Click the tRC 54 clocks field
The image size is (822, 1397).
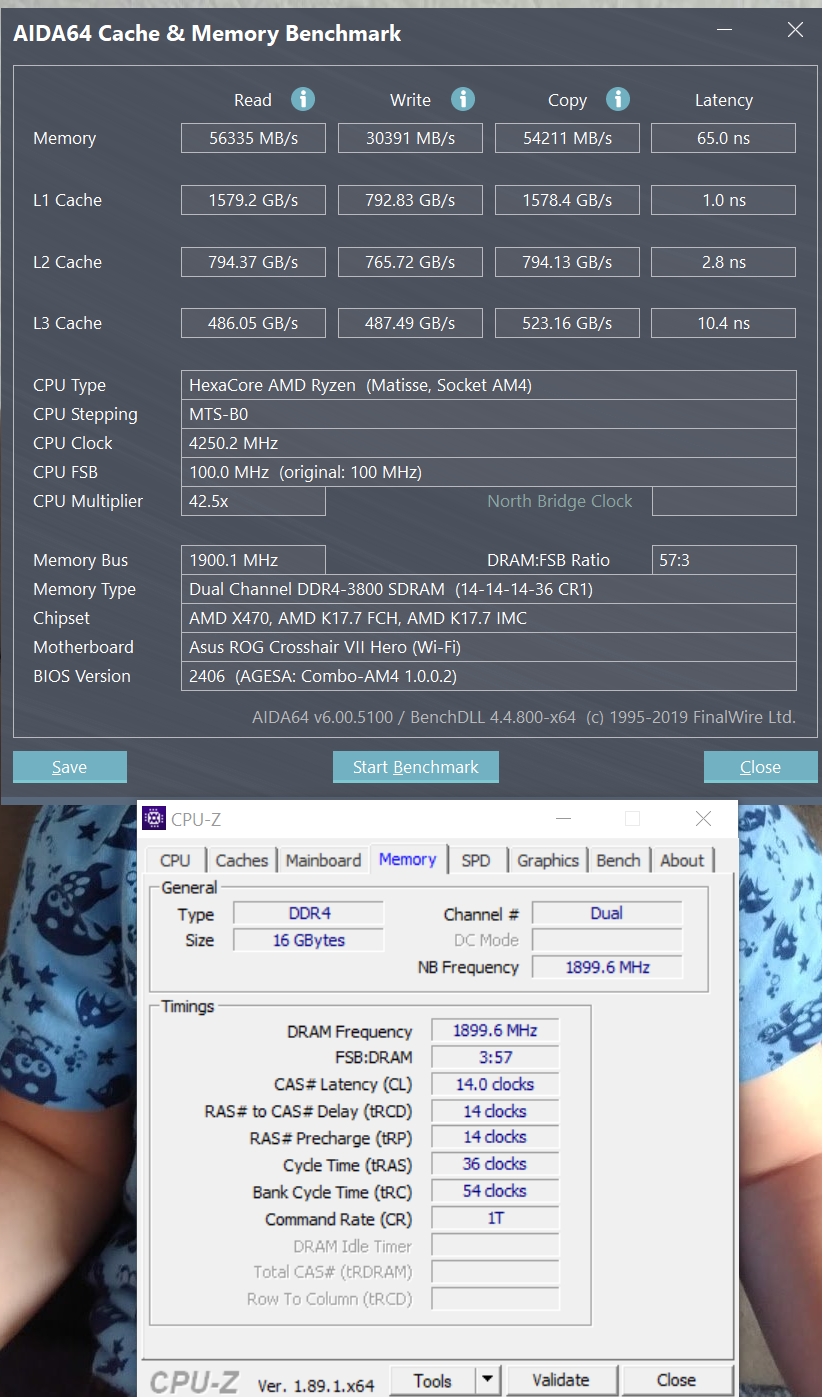pyautogui.click(x=495, y=1191)
